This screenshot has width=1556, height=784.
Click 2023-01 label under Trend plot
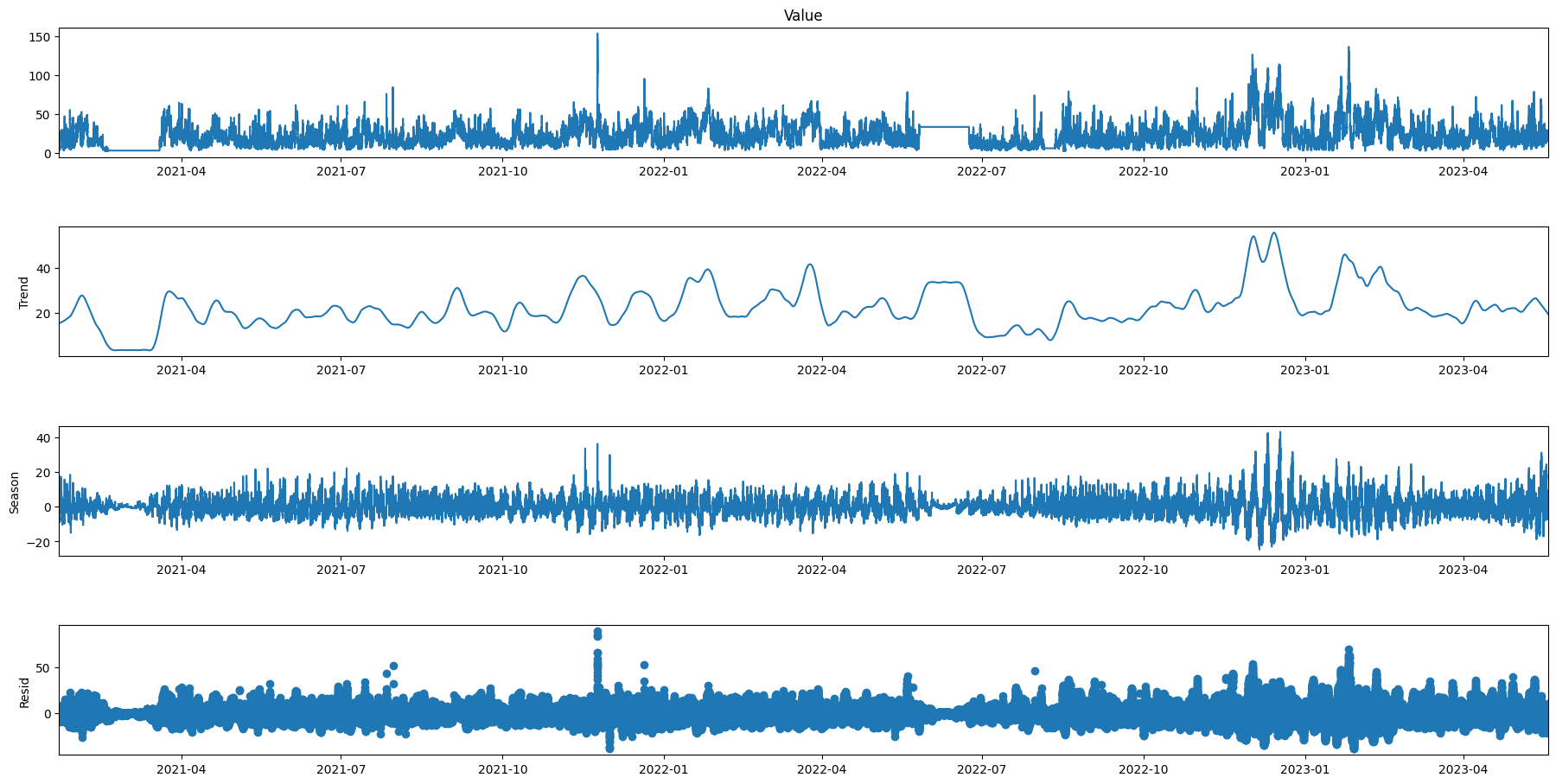pos(1304,370)
